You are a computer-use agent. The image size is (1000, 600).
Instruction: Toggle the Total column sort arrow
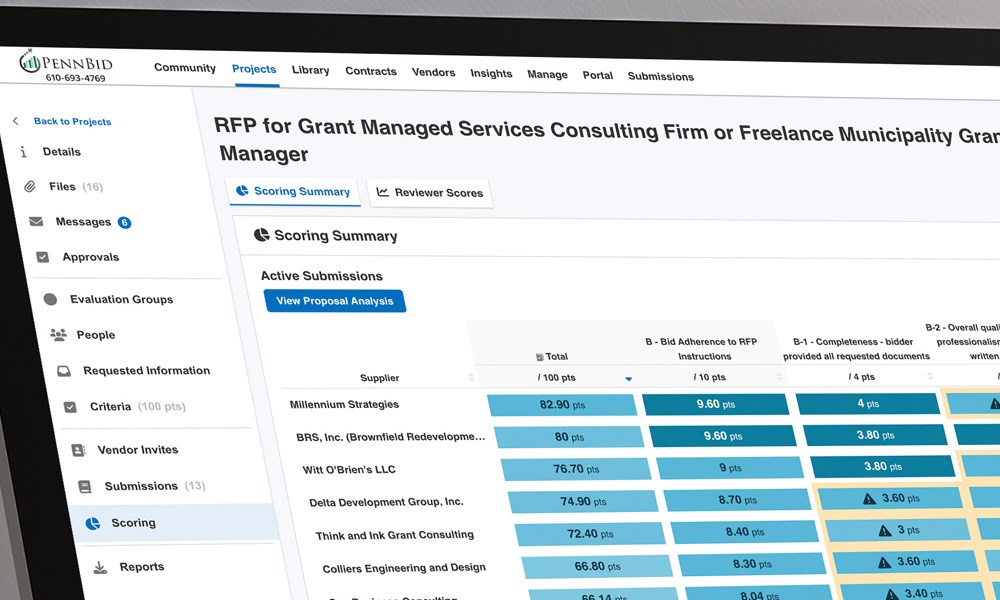[628, 379]
